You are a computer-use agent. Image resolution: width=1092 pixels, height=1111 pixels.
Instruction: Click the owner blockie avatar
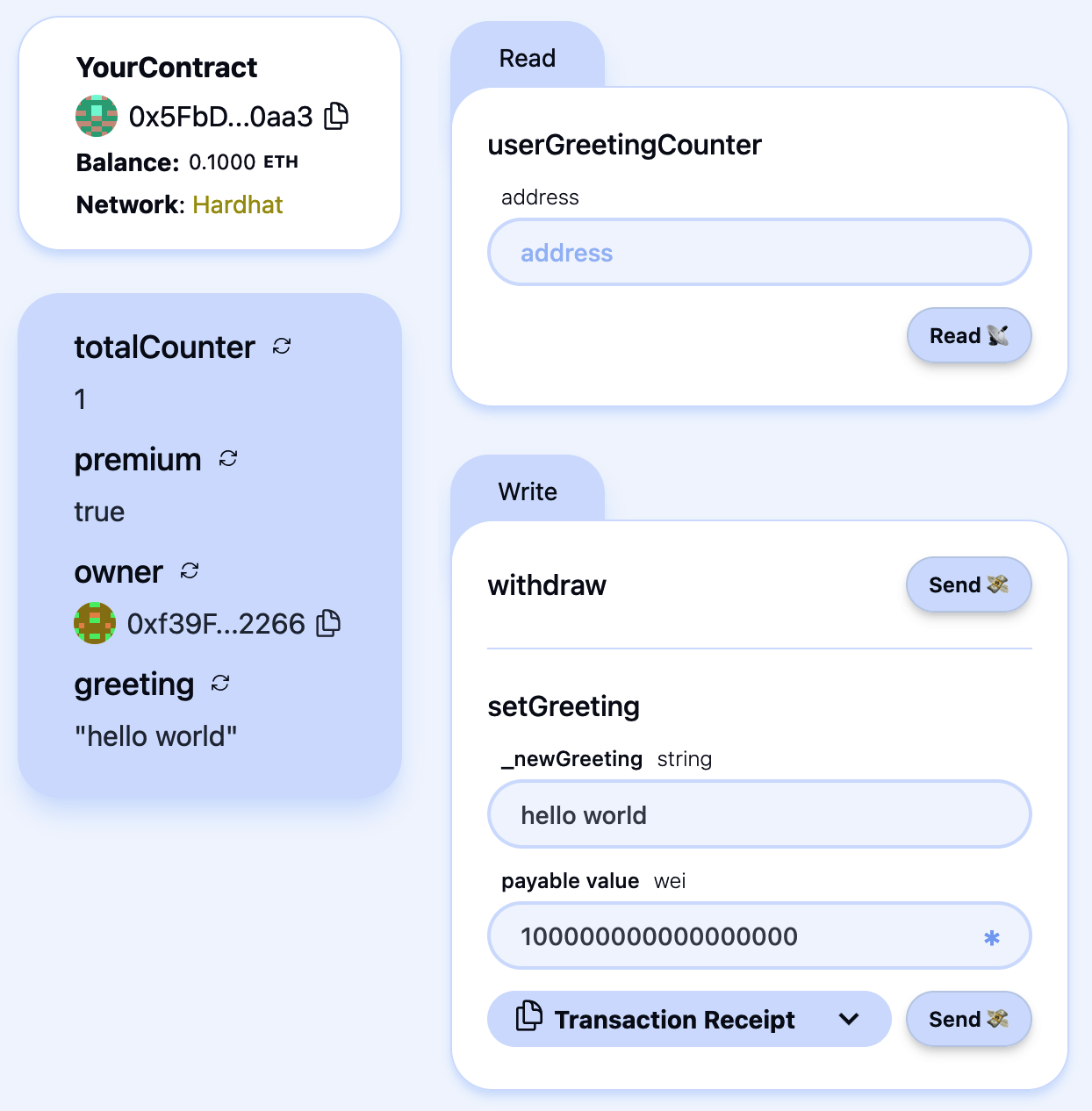point(95,623)
